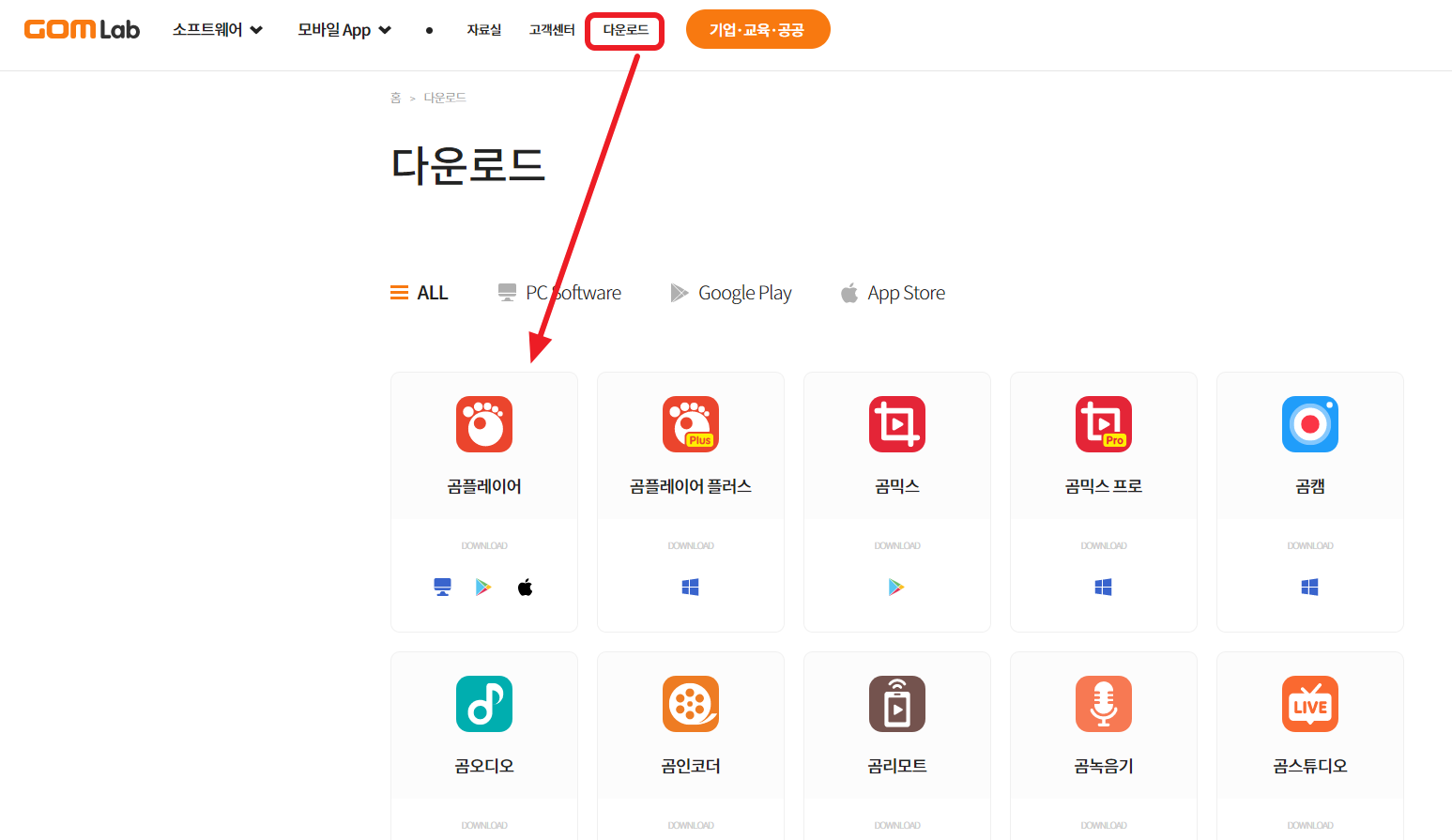This screenshot has height=840, width=1452.
Task: Go to the 다운로드 menu item
Action: (625, 30)
